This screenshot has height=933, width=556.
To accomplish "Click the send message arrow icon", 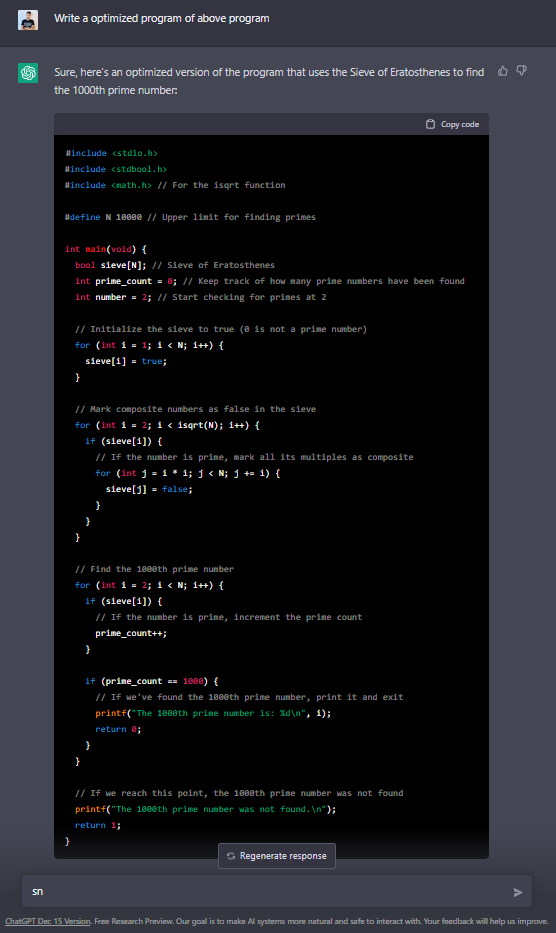I will tap(518, 892).
